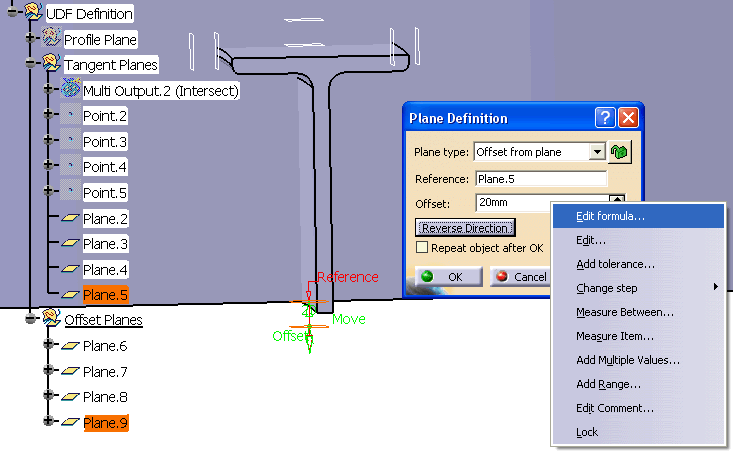
Task: Click the Tangent Planes set icon
Action: (51, 63)
